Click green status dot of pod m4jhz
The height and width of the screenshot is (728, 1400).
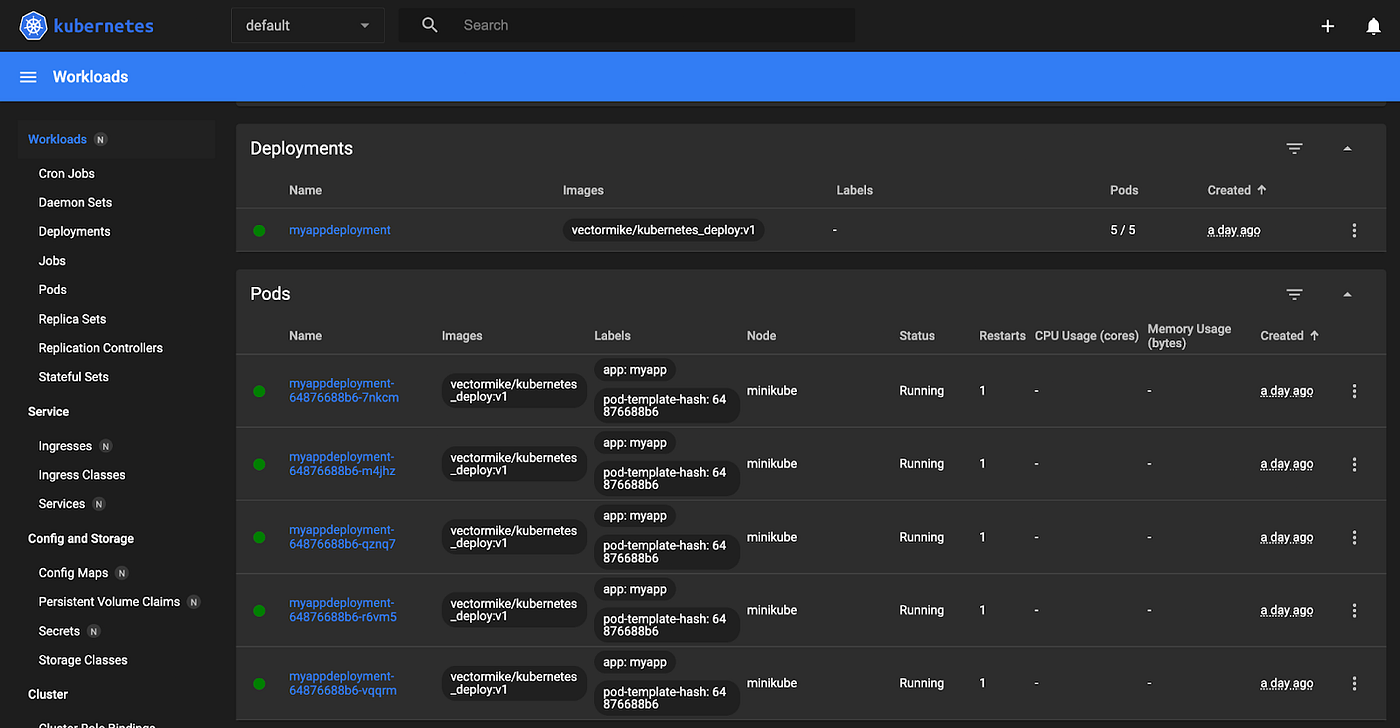coord(259,464)
